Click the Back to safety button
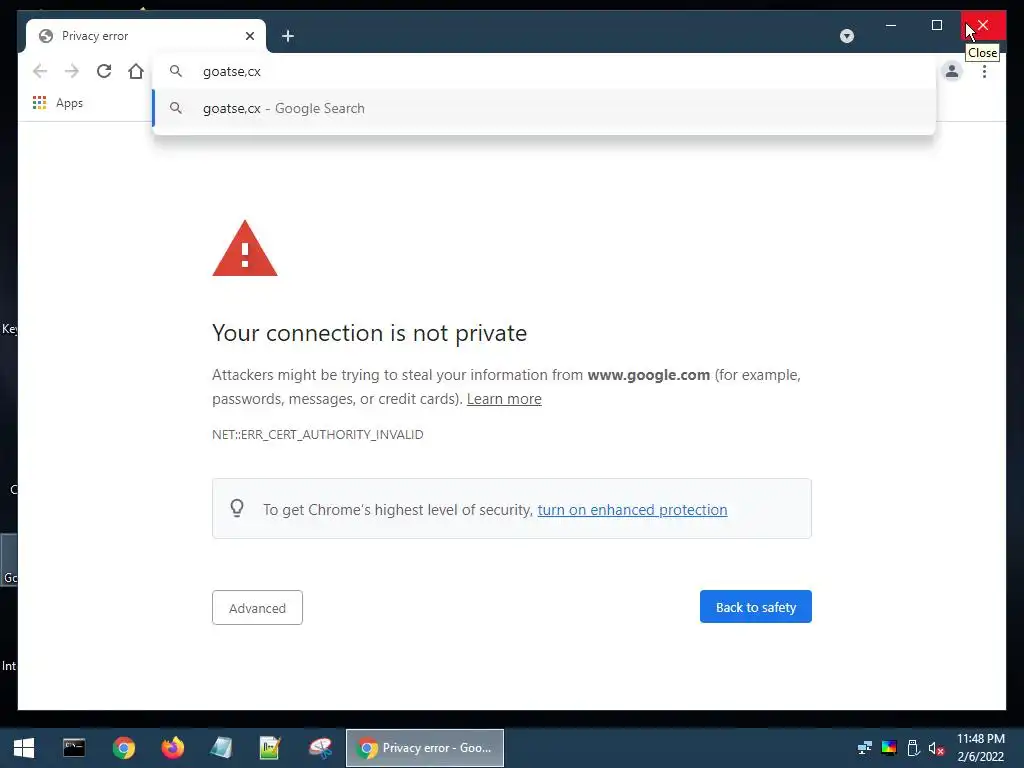 tap(756, 607)
